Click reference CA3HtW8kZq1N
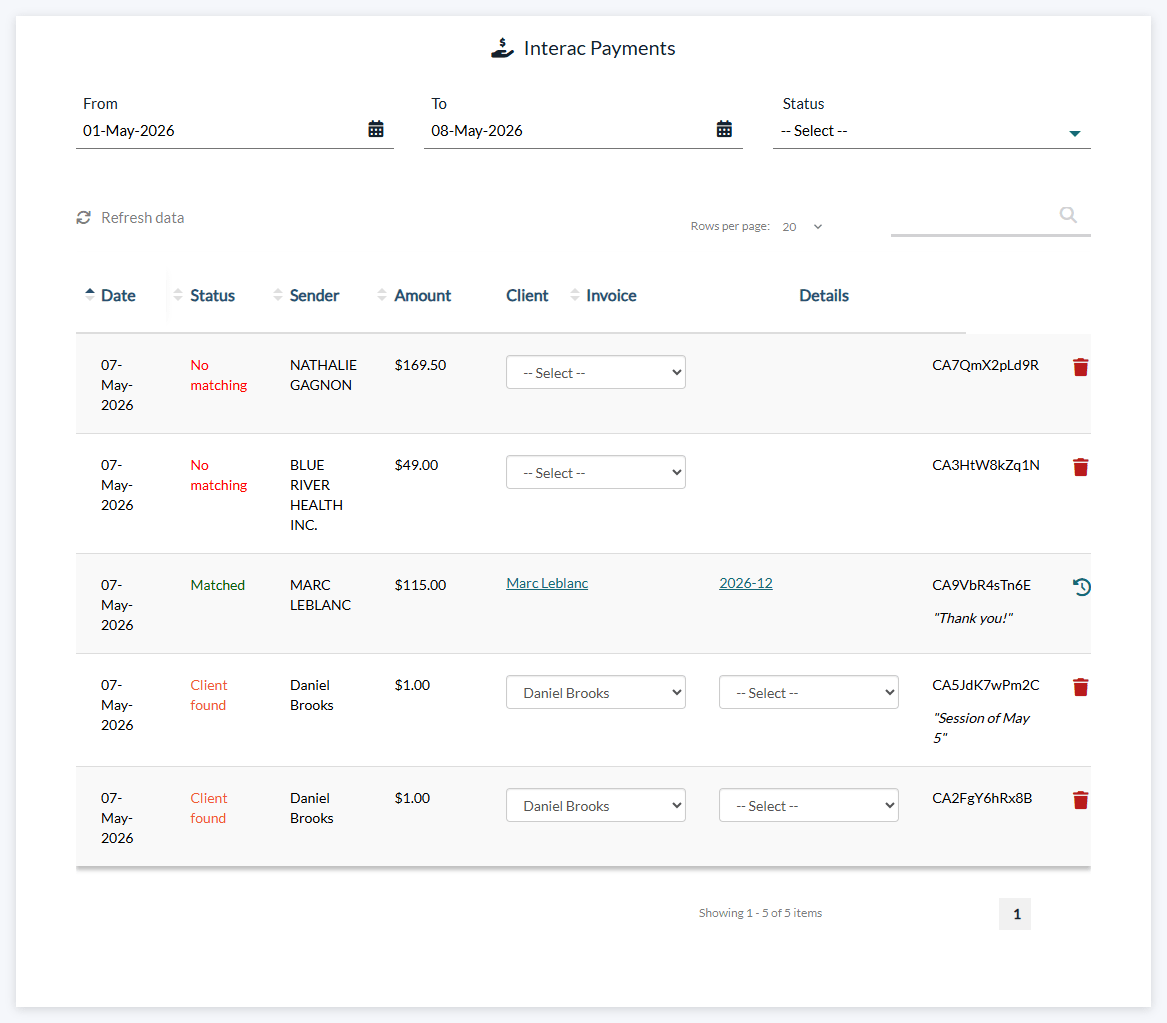The width and height of the screenshot is (1167, 1023). tap(985, 465)
